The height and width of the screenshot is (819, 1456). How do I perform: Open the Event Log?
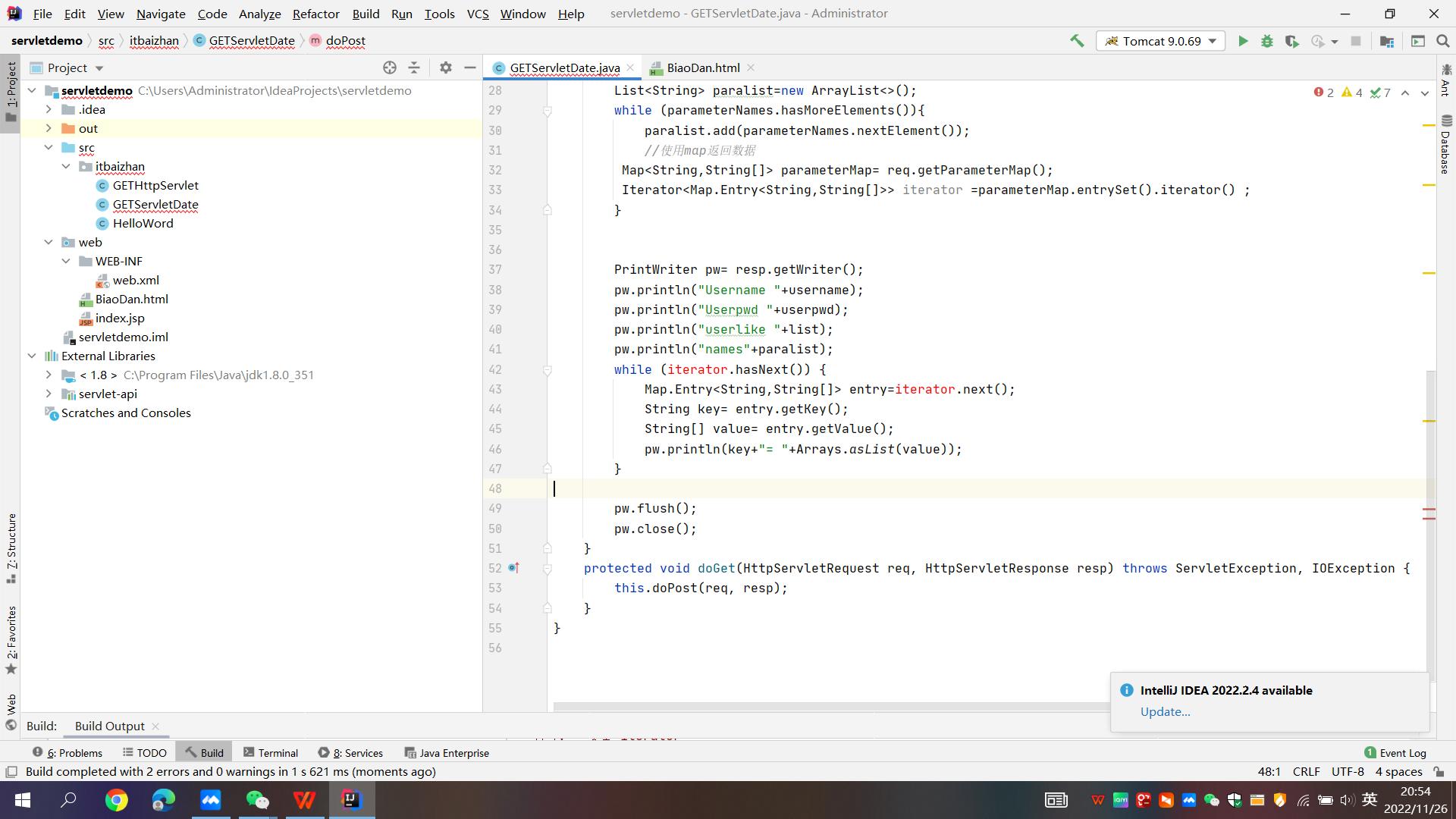(x=1395, y=753)
